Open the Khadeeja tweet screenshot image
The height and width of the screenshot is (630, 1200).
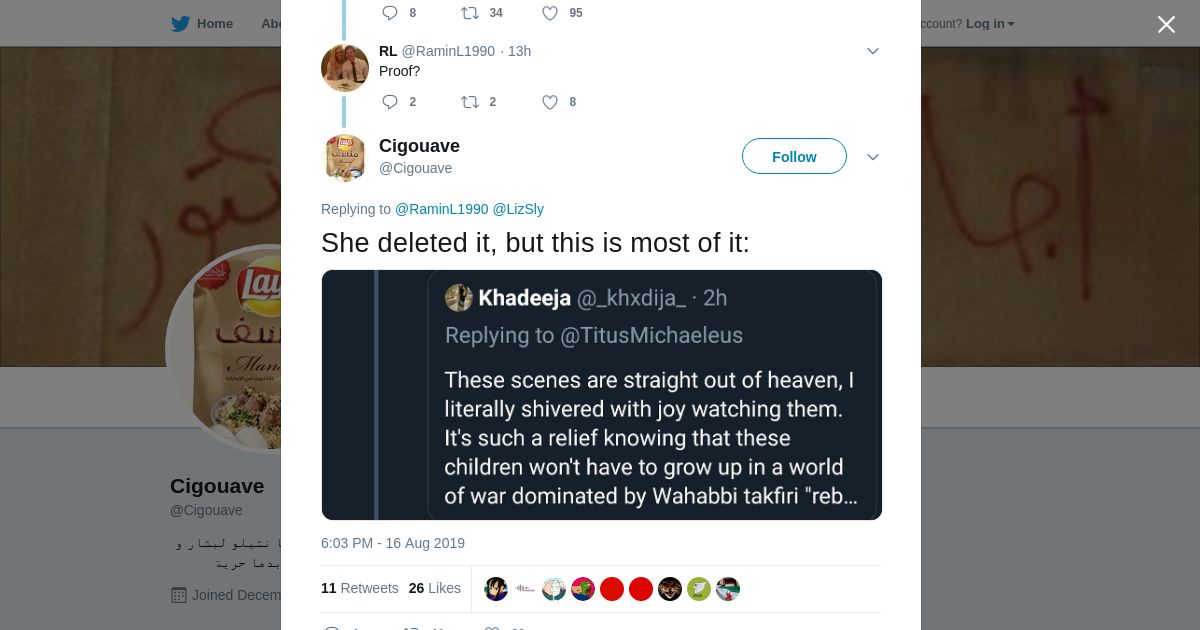coord(601,395)
